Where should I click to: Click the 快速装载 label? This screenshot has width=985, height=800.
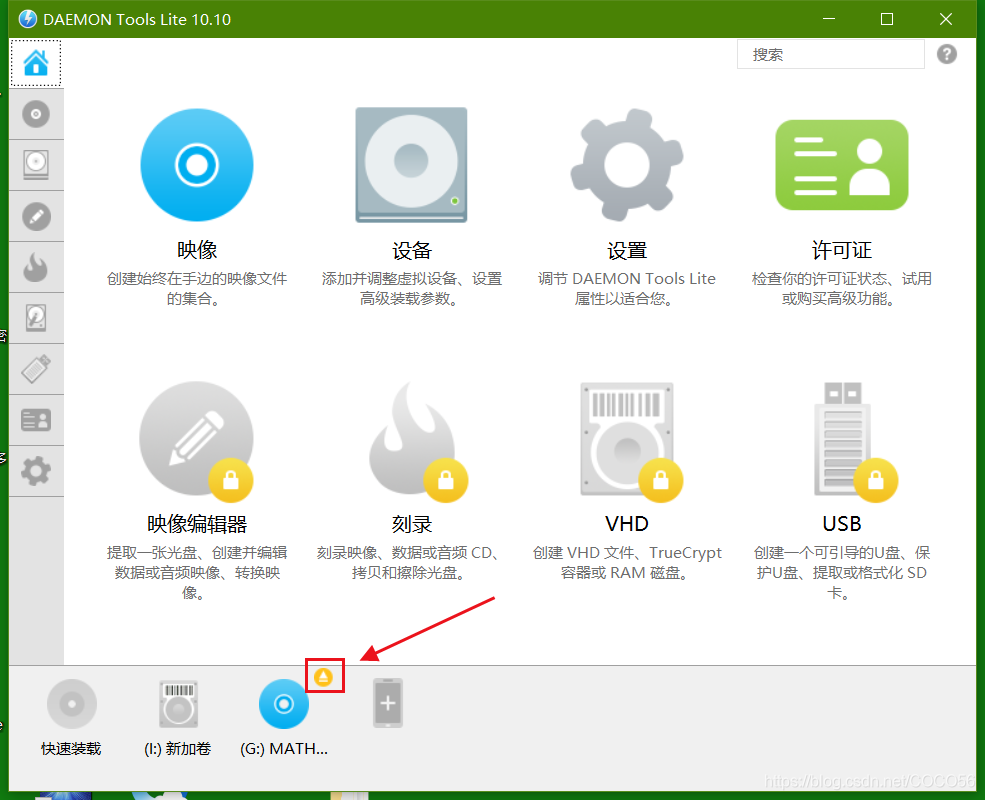click(x=71, y=749)
